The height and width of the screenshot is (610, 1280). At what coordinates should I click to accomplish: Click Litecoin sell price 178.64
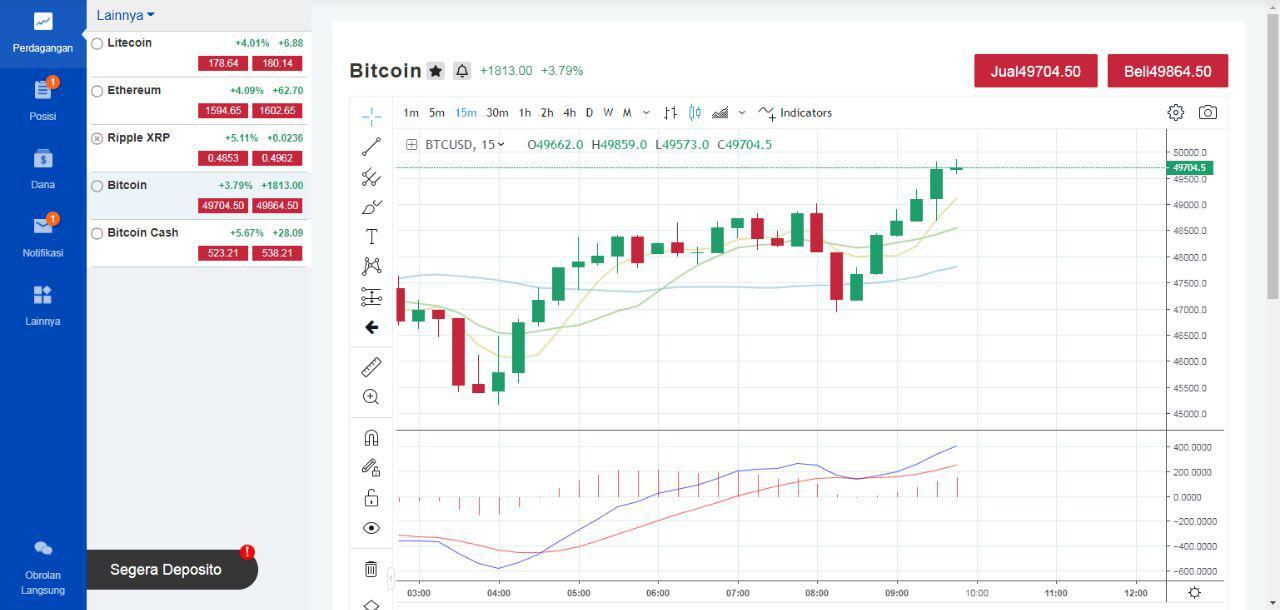[222, 63]
